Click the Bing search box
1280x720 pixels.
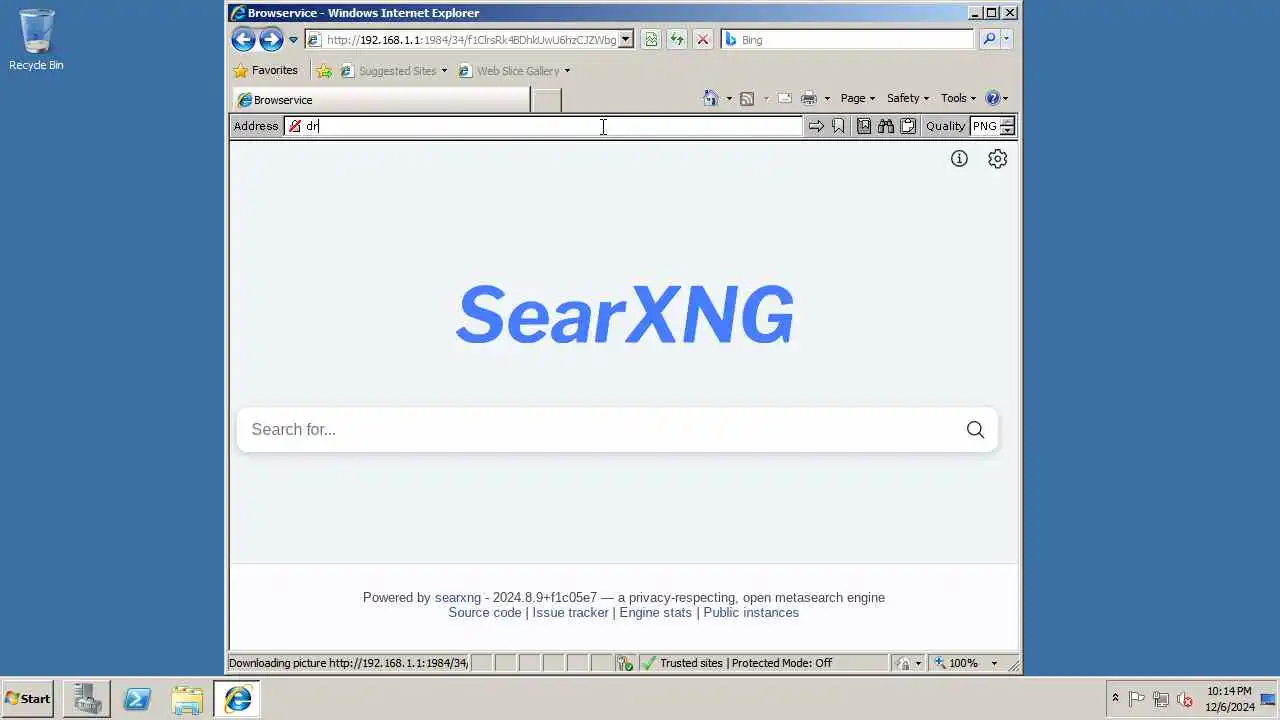pyautogui.click(x=847, y=40)
